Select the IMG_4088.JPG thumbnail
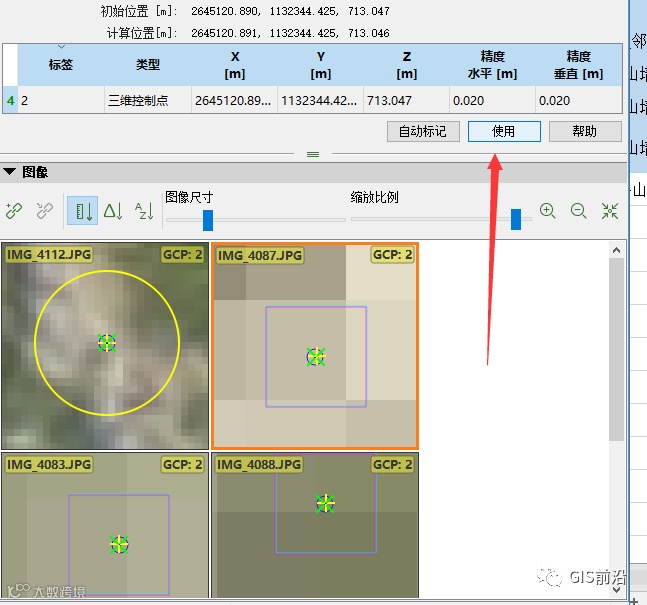The image size is (647, 605). [x=315, y=525]
